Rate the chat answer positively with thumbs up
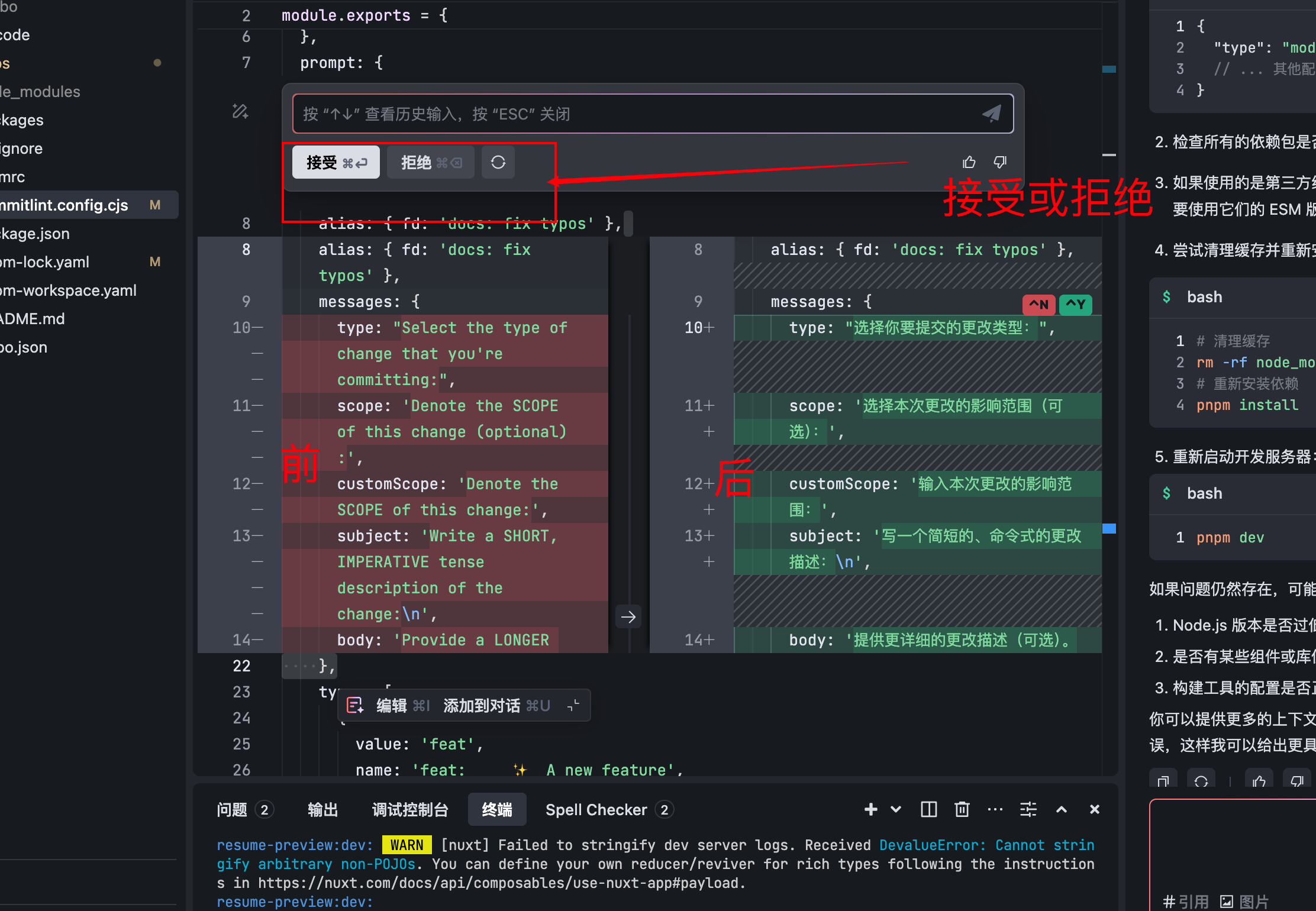This screenshot has height=911, width=1316. tap(1259, 781)
